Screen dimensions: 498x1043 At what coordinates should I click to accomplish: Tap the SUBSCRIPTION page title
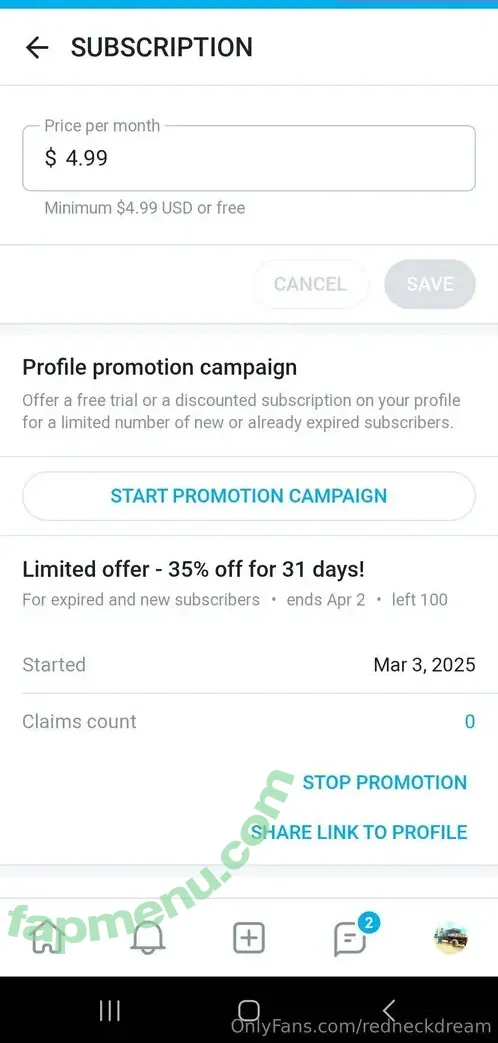162,48
